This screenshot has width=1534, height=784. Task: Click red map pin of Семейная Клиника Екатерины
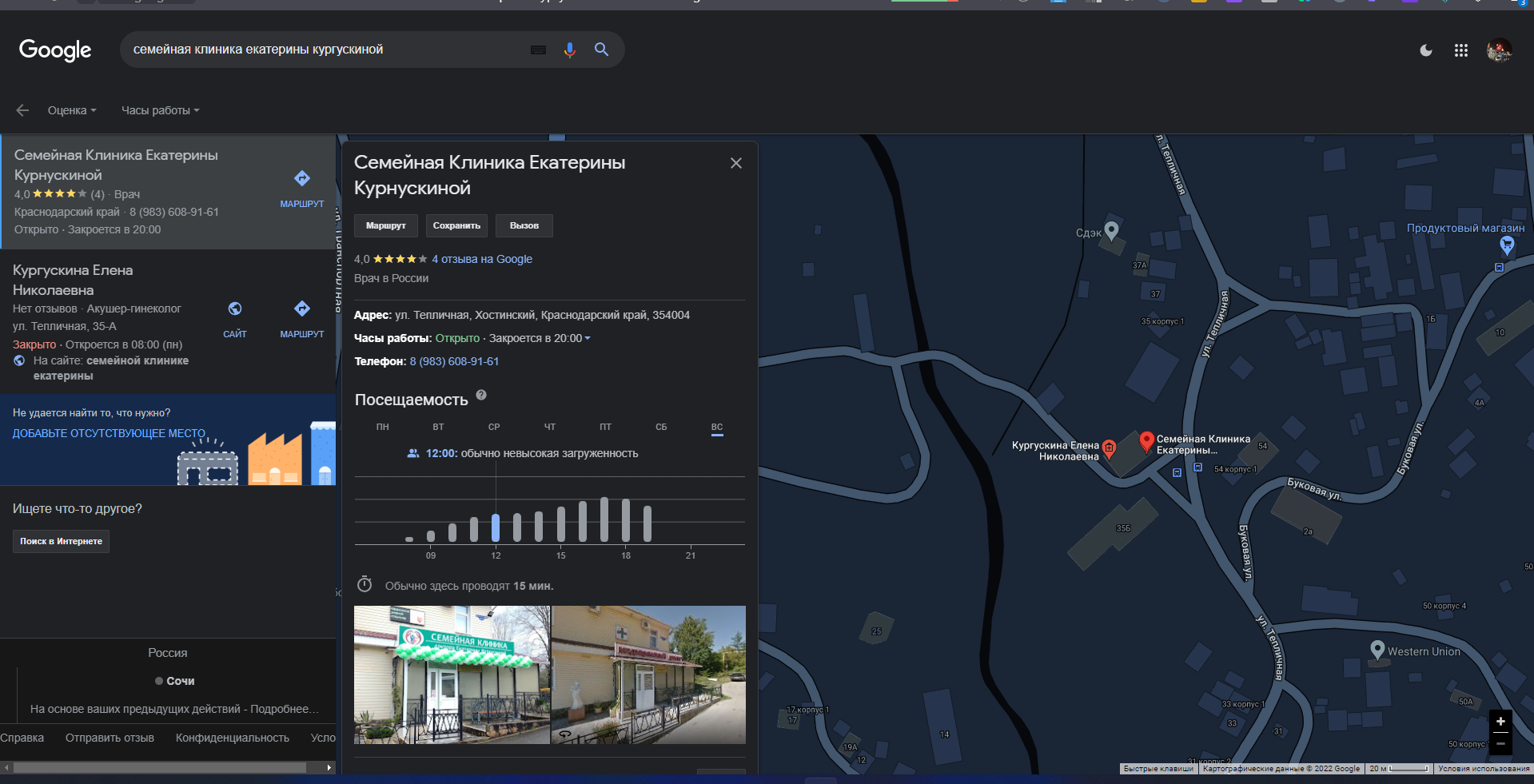pyautogui.click(x=1146, y=441)
